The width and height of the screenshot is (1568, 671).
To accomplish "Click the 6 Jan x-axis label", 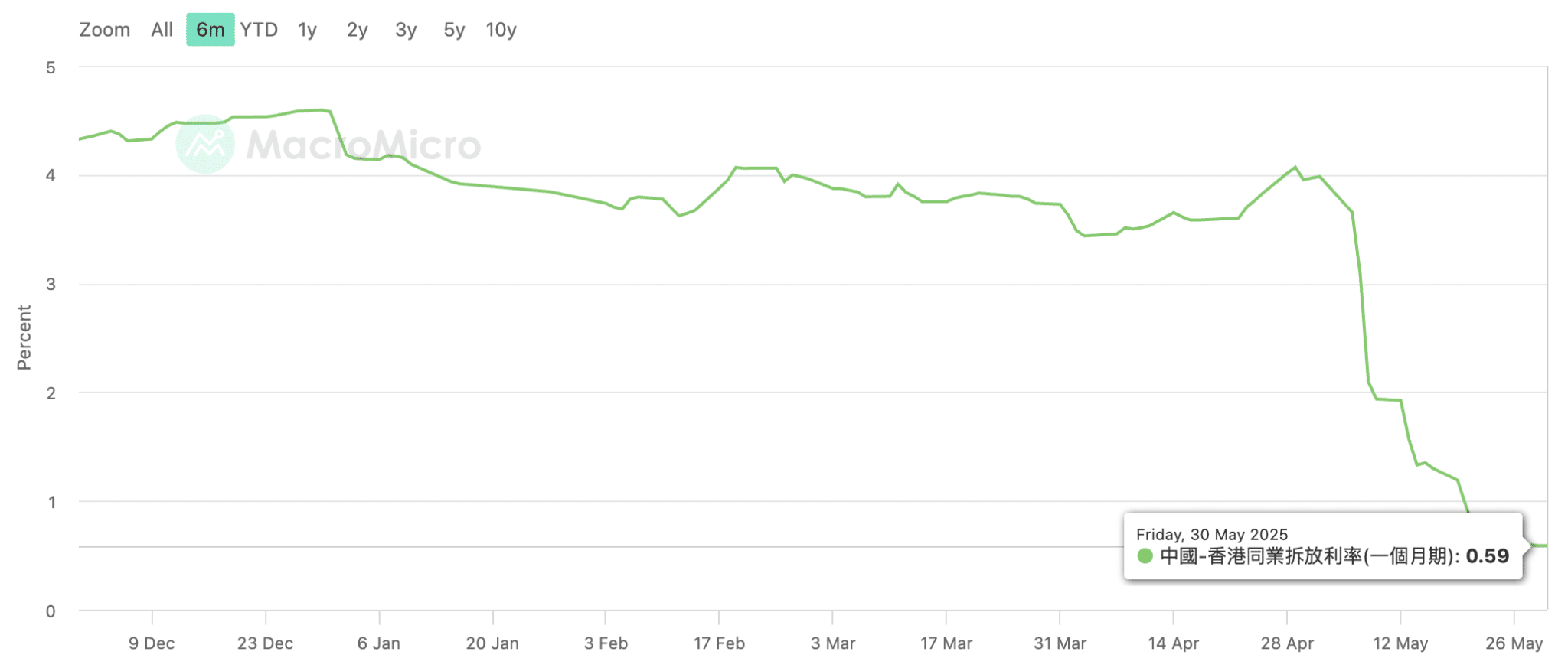I will [379, 643].
